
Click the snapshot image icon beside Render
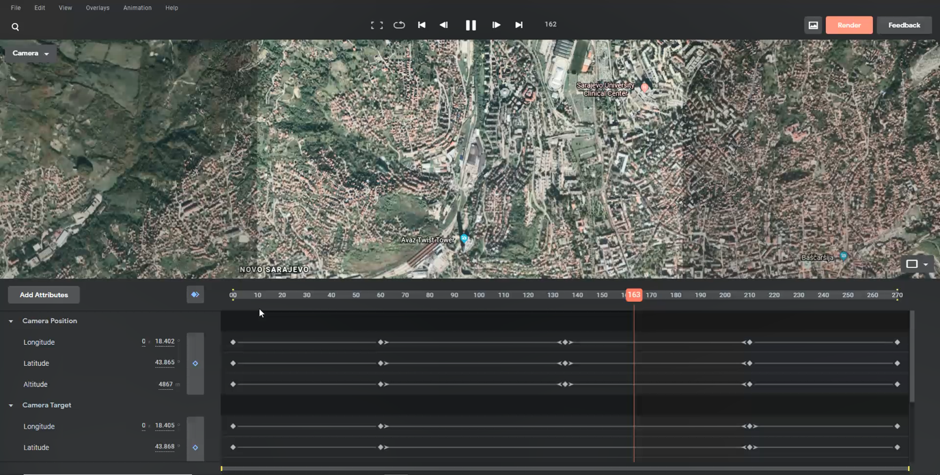[813, 25]
